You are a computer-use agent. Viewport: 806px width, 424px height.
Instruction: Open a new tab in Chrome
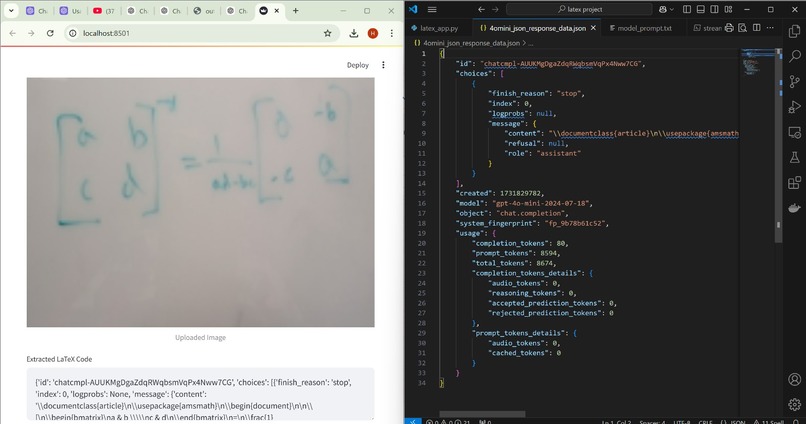[x=296, y=10]
